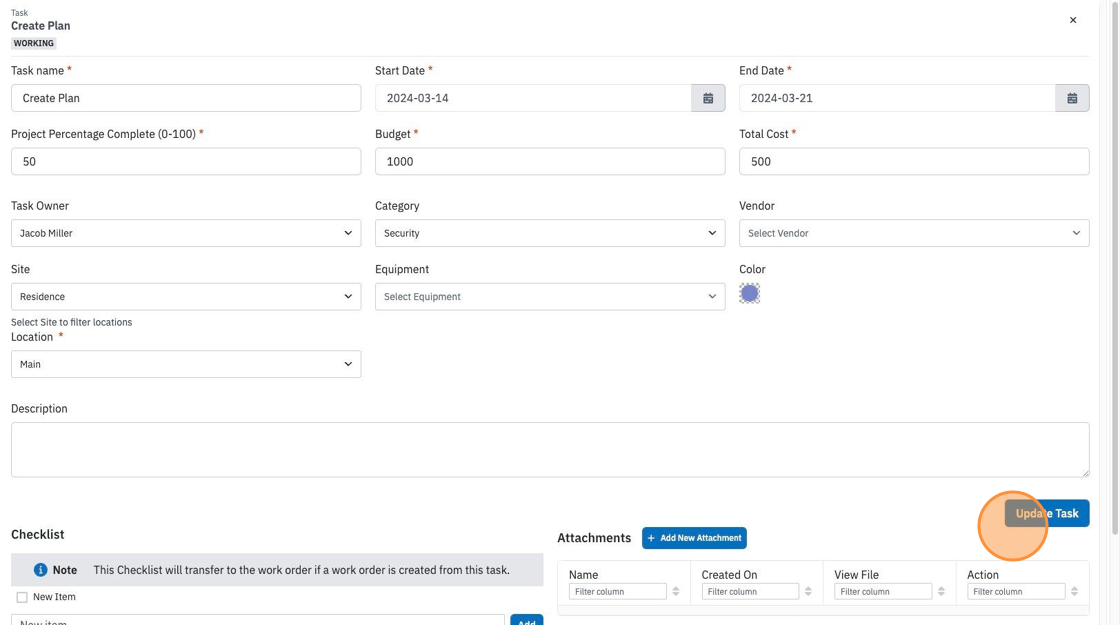Expand the Select Vendor dropdown
This screenshot has width=1120, height=625.
click(x=914, y=233)
